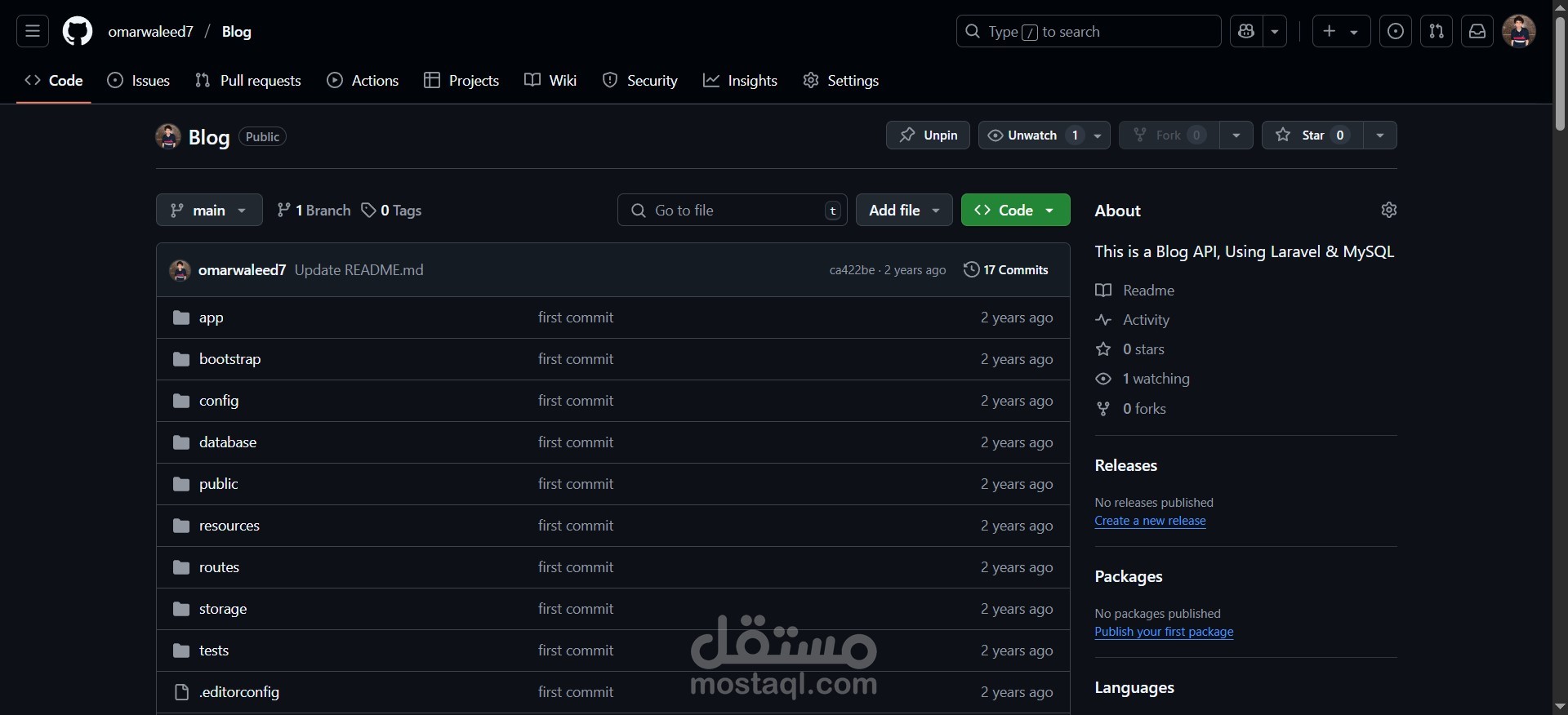View the 0 stars link

1130,349
